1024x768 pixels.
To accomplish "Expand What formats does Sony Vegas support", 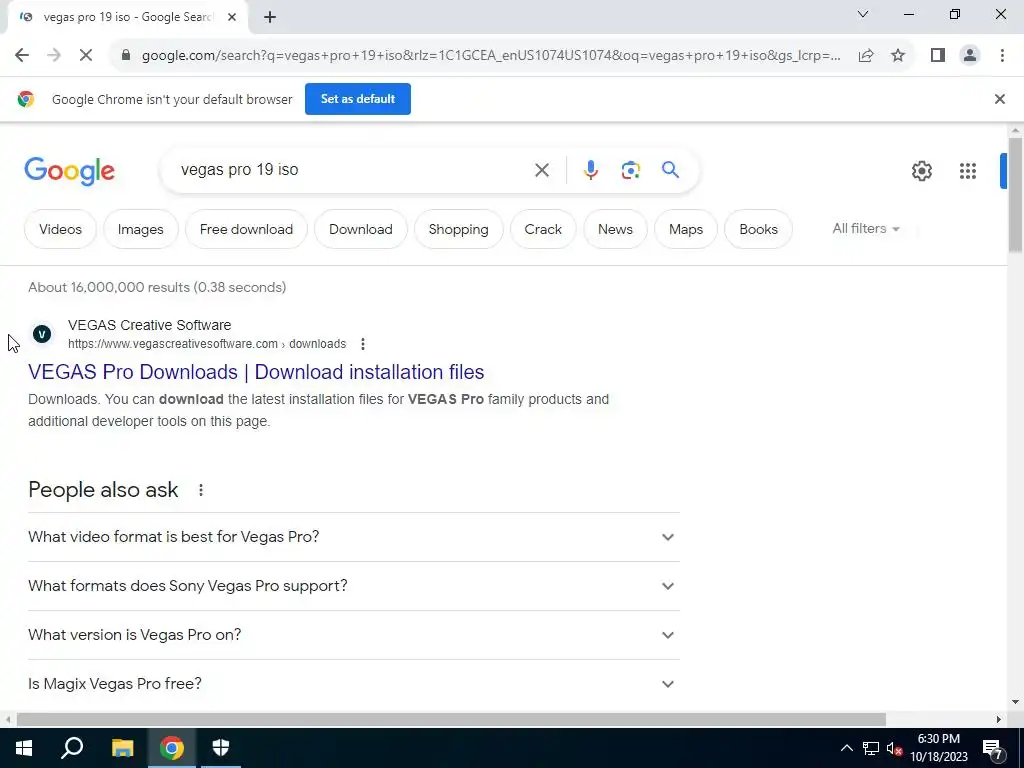I will (354, 586).
